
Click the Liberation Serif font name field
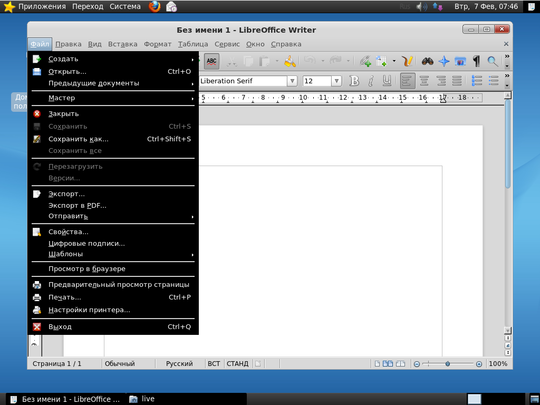point(243,81)
